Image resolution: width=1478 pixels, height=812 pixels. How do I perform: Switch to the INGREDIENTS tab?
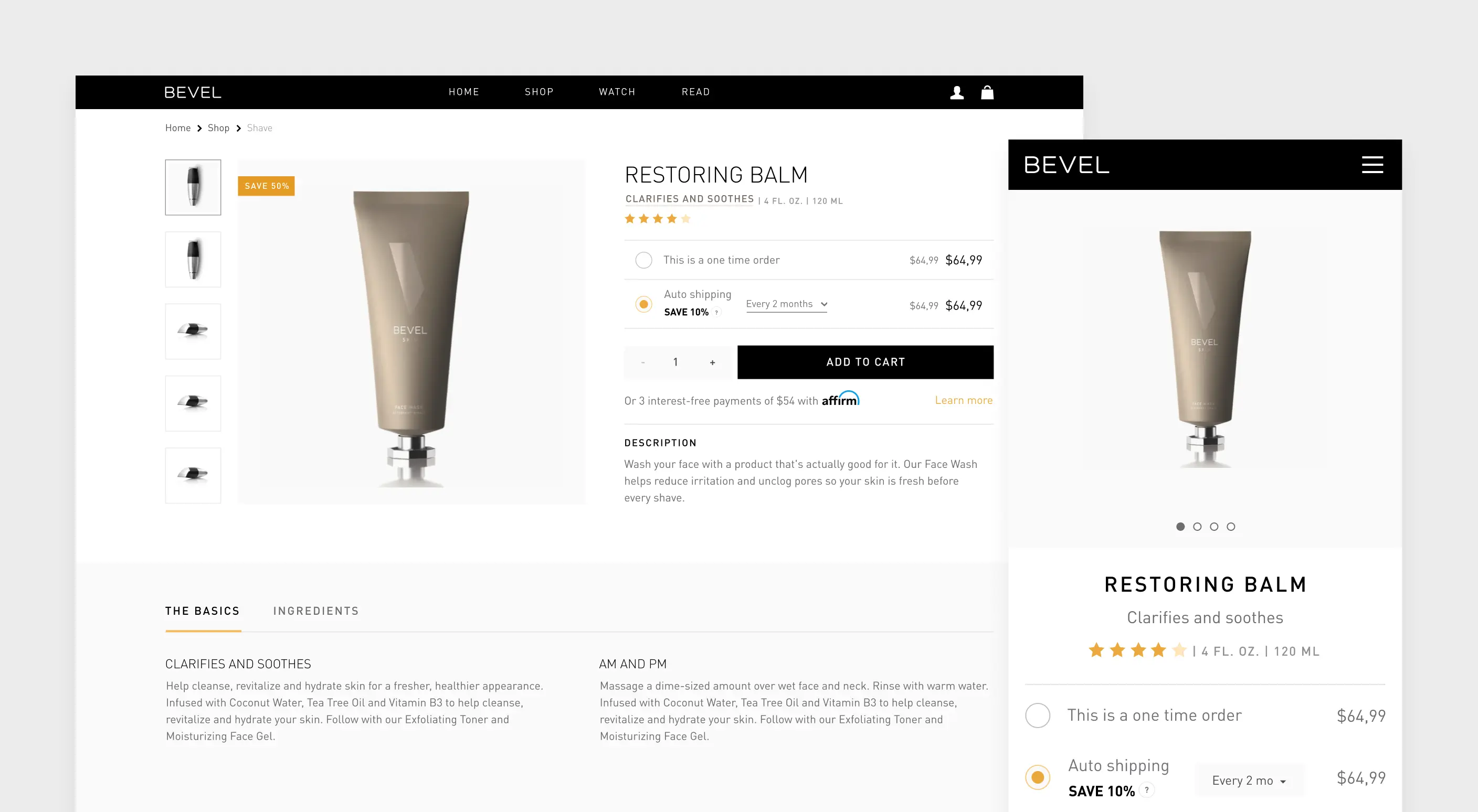pyautogui.click(x=316, y=611)
